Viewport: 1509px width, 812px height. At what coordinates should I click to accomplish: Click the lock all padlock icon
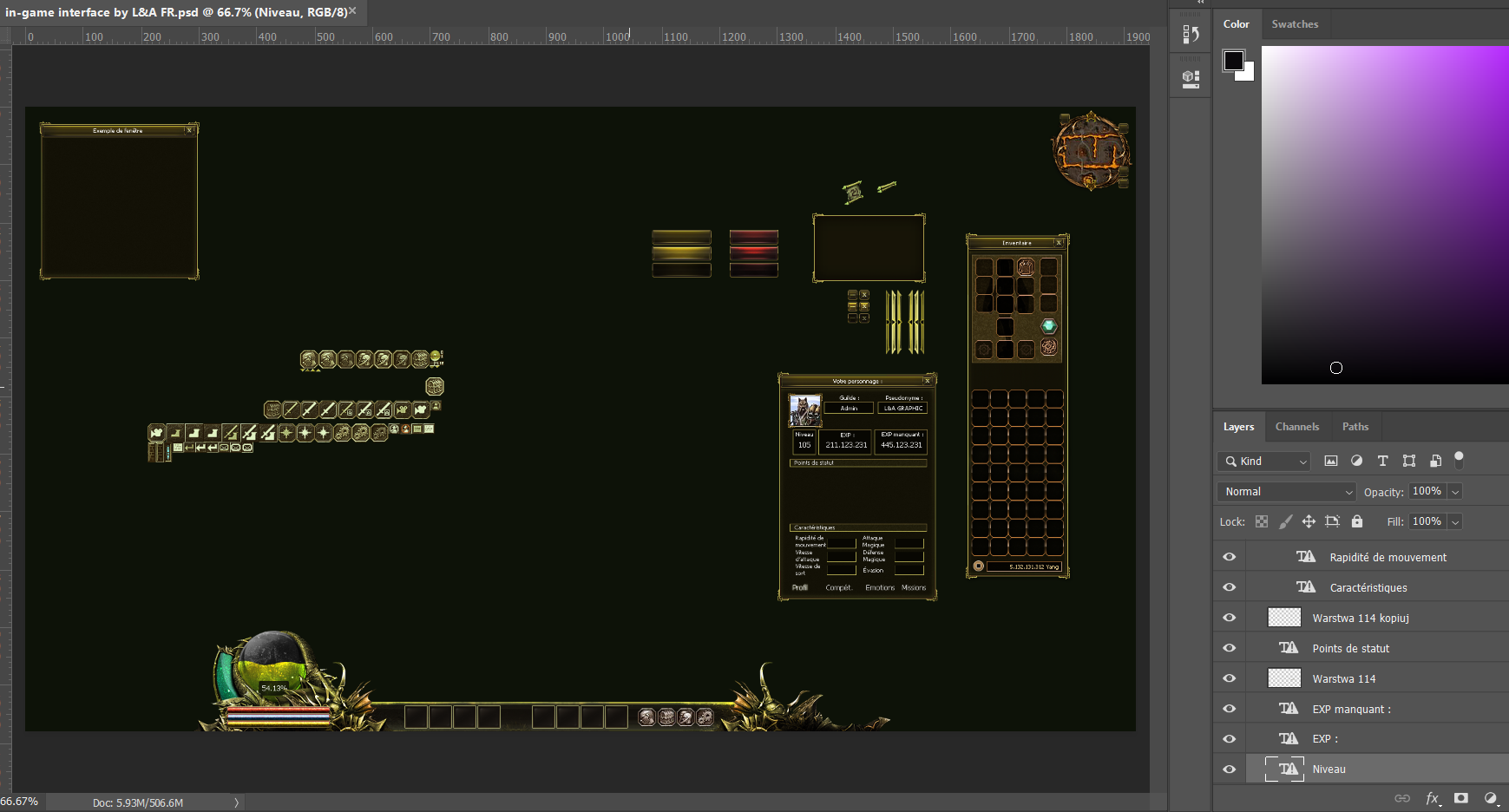coord(1357,521)
